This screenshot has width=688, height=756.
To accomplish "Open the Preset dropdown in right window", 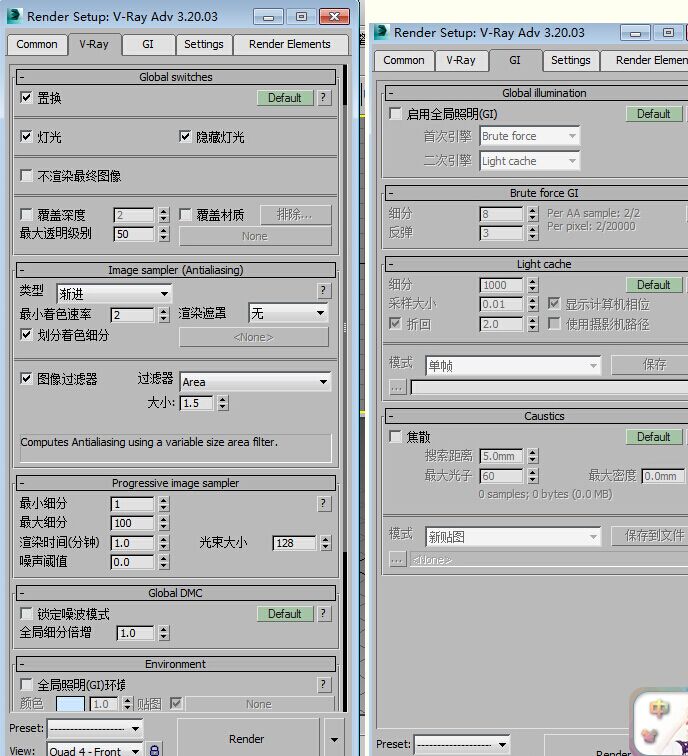I will point(462,744).
